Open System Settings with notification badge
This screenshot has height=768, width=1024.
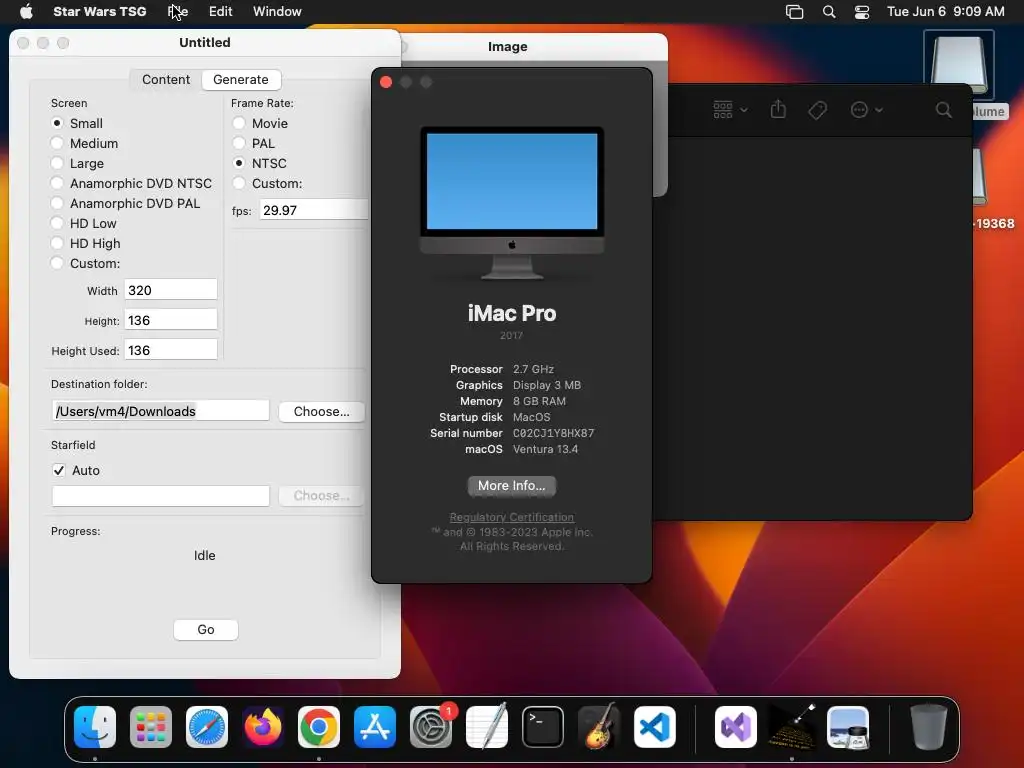431,727
